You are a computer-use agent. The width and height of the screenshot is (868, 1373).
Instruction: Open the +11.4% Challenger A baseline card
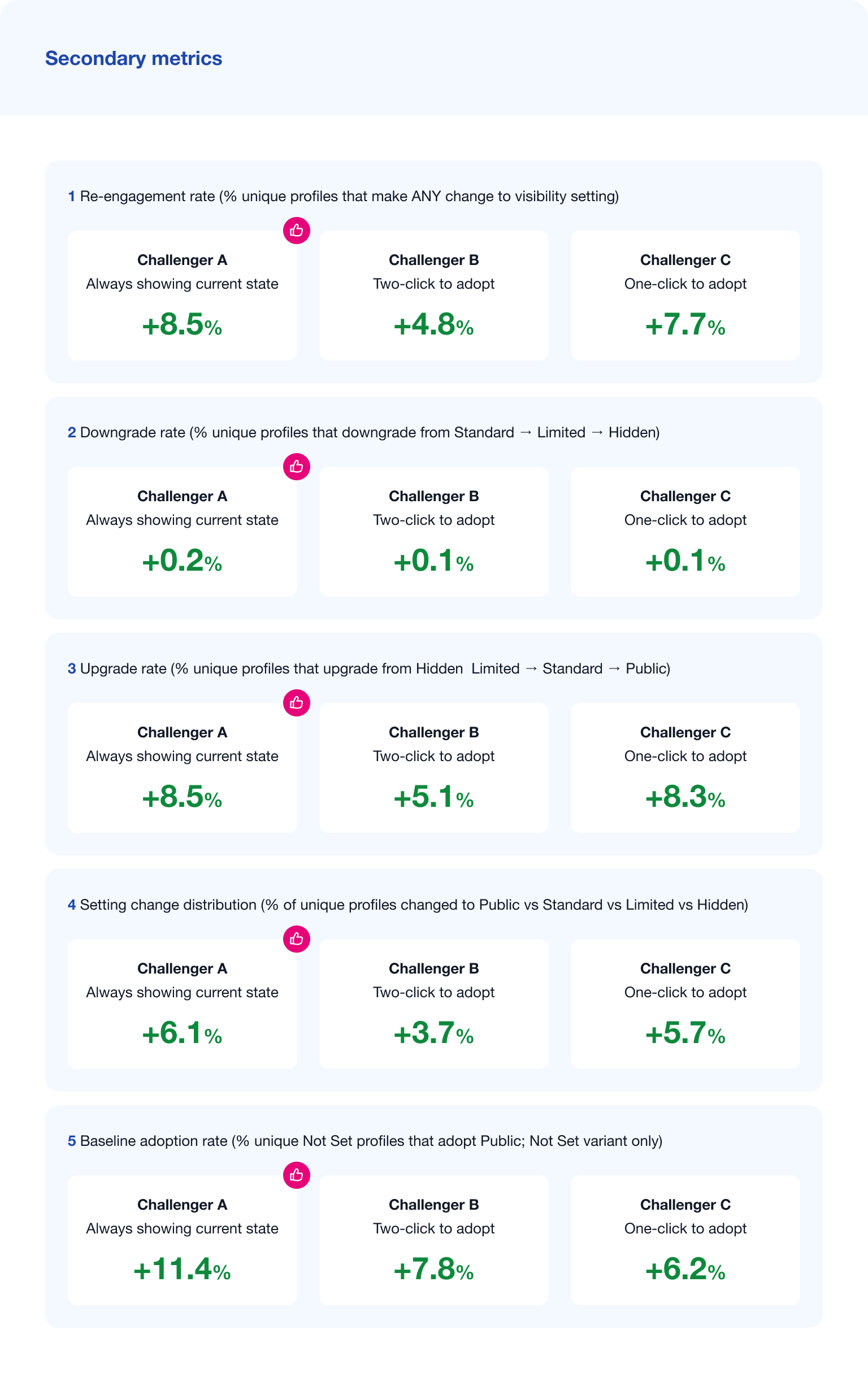click(x=182, y=1240)
